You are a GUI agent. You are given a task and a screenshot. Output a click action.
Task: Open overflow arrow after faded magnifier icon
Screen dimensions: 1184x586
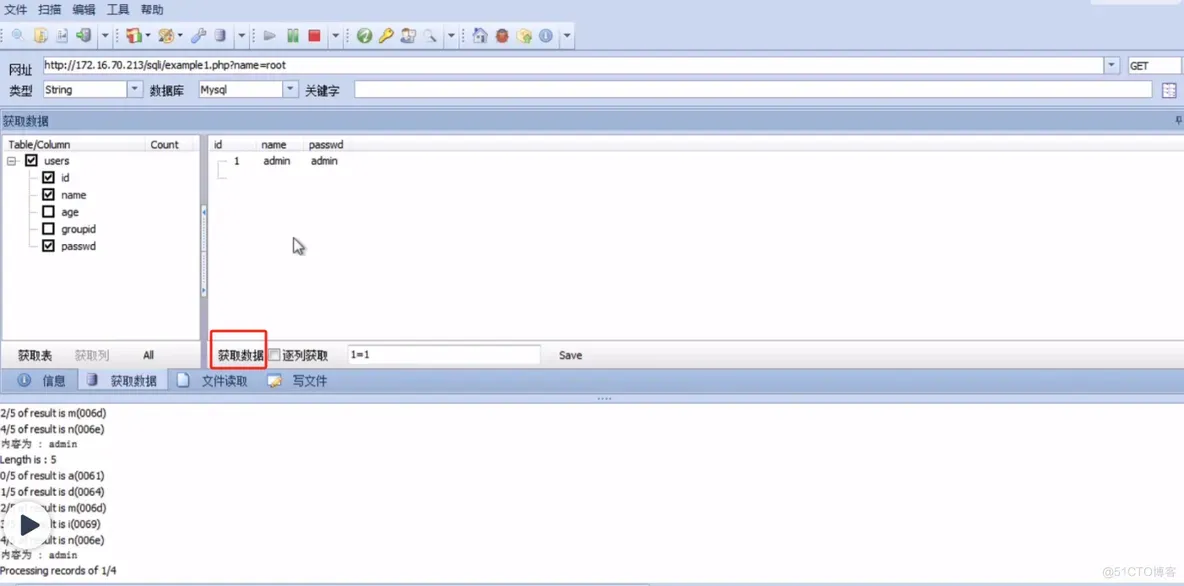pos(451,35)
